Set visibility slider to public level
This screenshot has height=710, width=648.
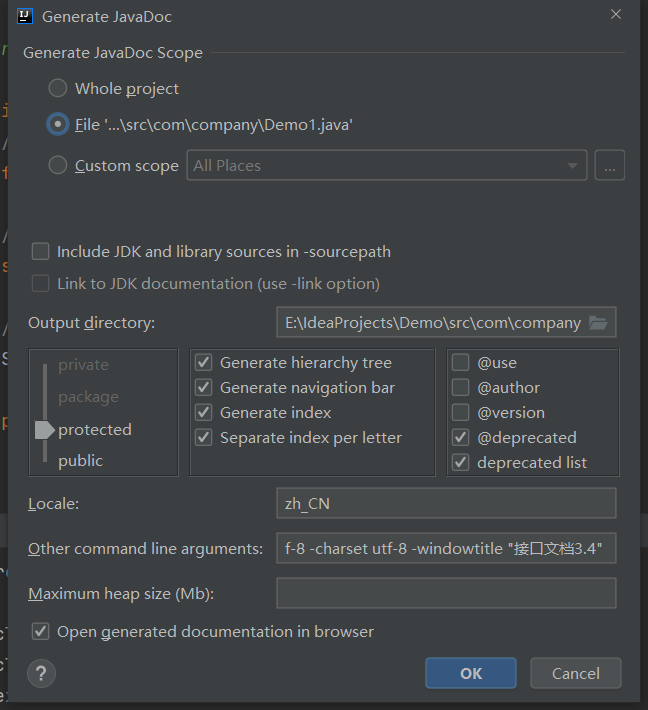coord(81,461)
